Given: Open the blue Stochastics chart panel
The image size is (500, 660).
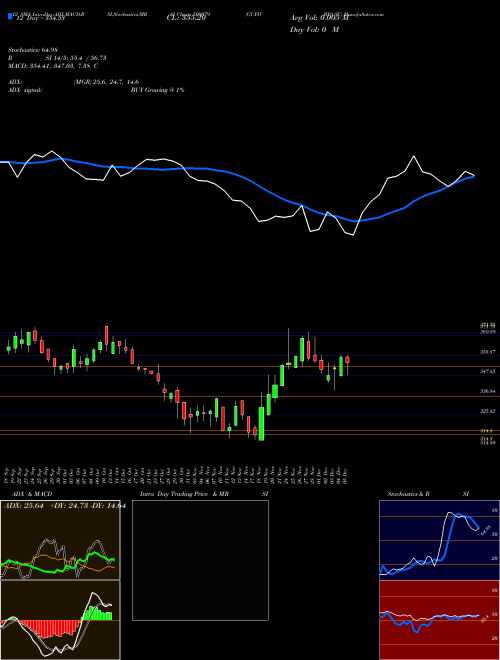Looking at the screenshot, I should tap(439, 540).
